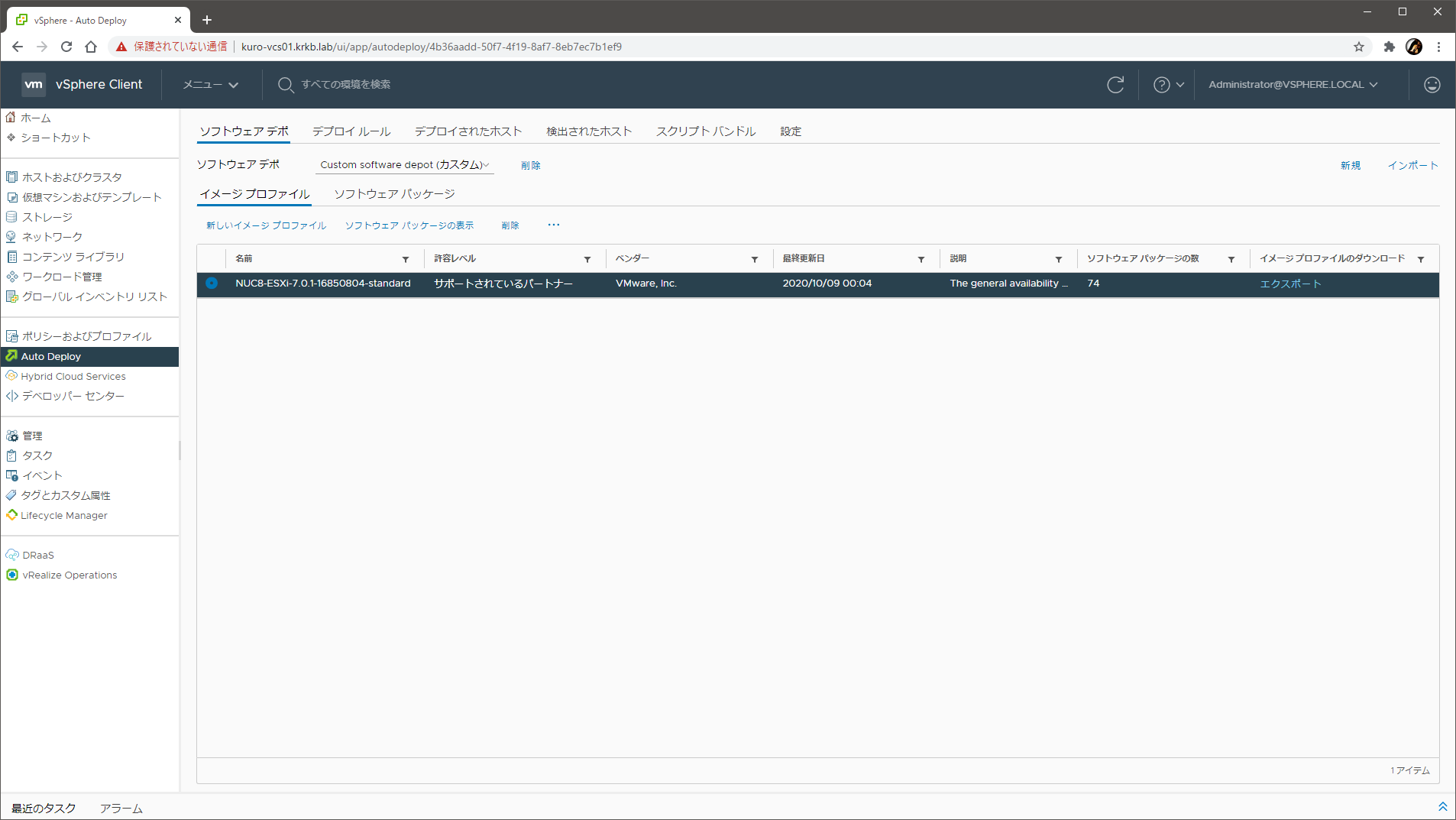Image resolution: width=1456 pixels, height=820 pixels.
Task: Expand recent tasks panel with double chevron
Action: (x=1442, y=807)
